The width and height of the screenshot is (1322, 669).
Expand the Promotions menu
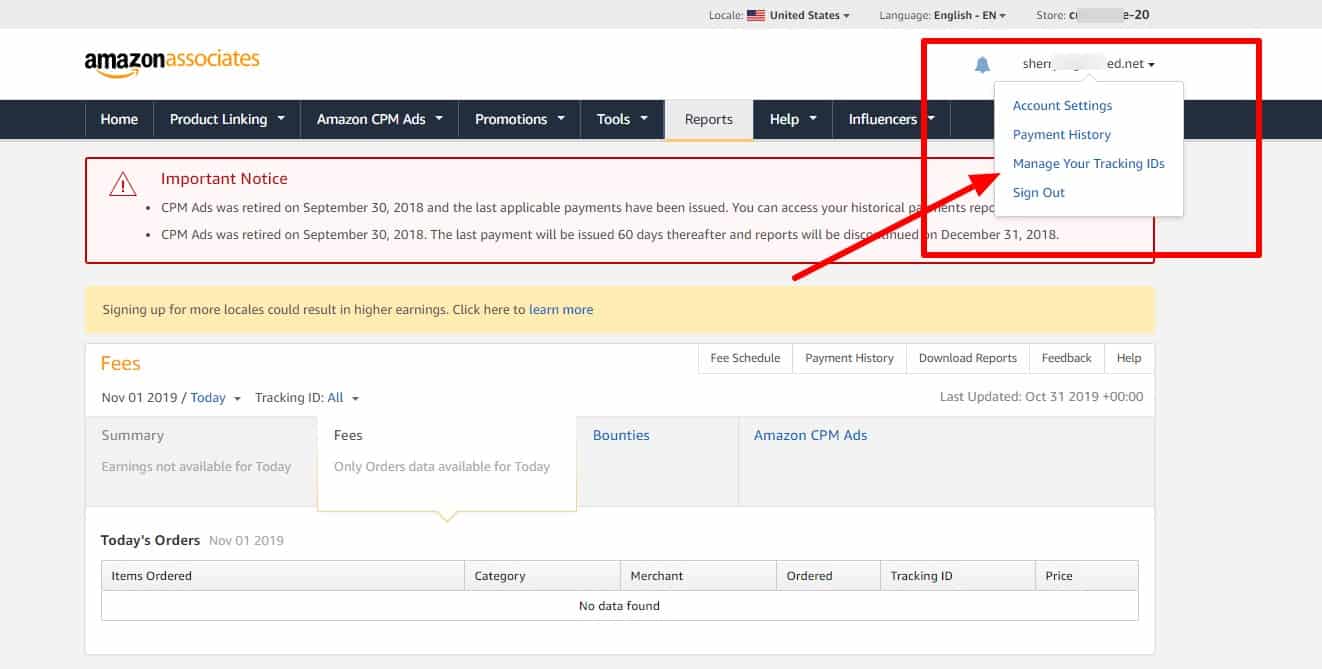click(x=519, y=119)
